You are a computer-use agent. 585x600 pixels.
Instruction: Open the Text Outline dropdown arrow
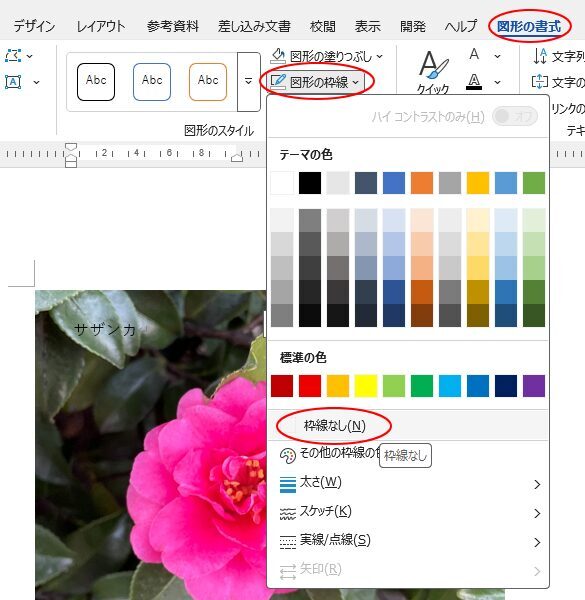coord(497,82)
